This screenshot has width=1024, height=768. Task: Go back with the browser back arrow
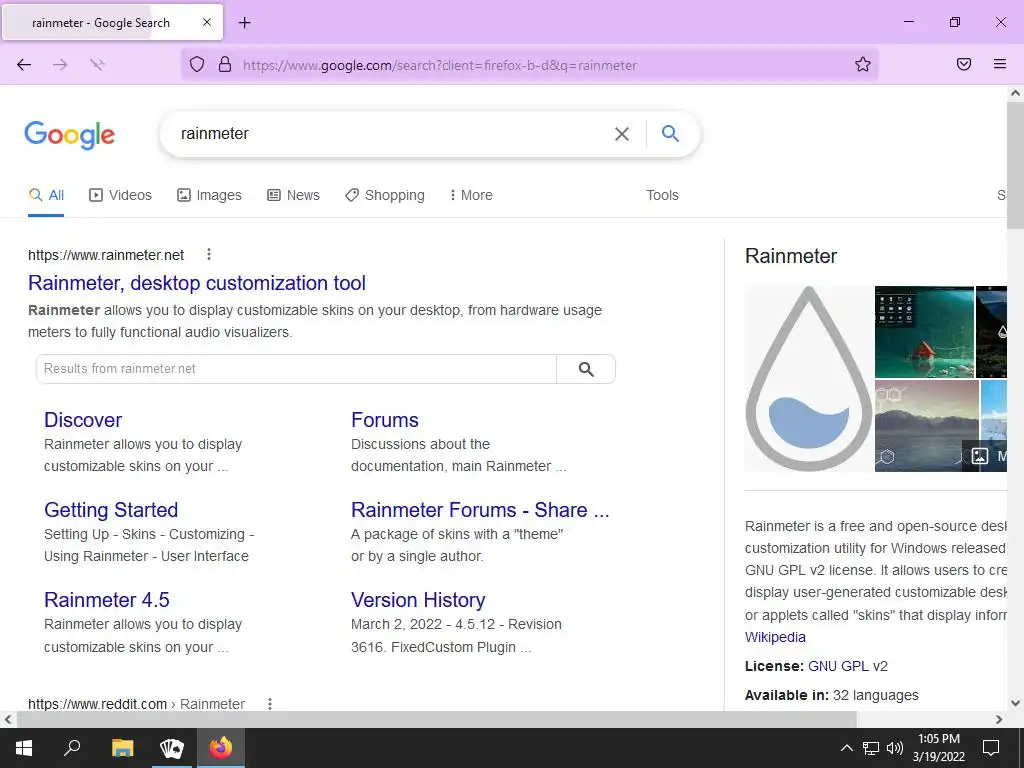24,64
